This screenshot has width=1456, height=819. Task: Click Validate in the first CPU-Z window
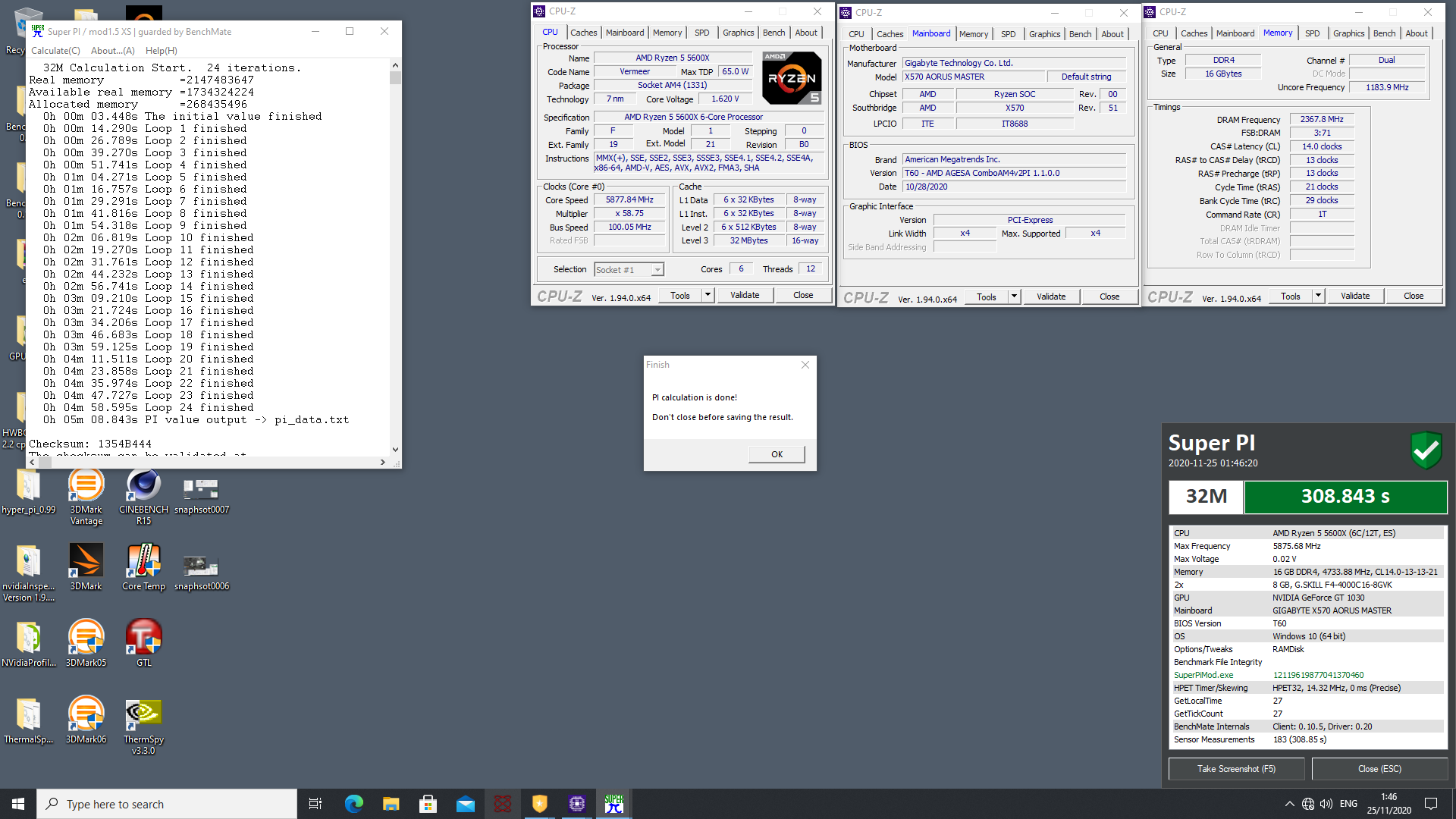pos(745,295)
